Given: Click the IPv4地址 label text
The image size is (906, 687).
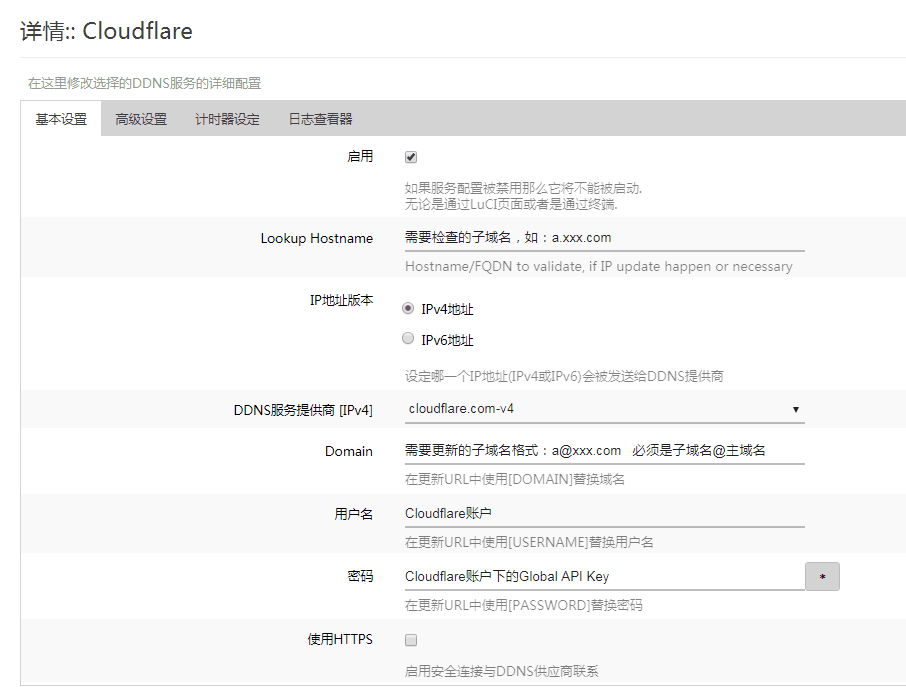Looking at the screenshot, I should pos(447,310).
